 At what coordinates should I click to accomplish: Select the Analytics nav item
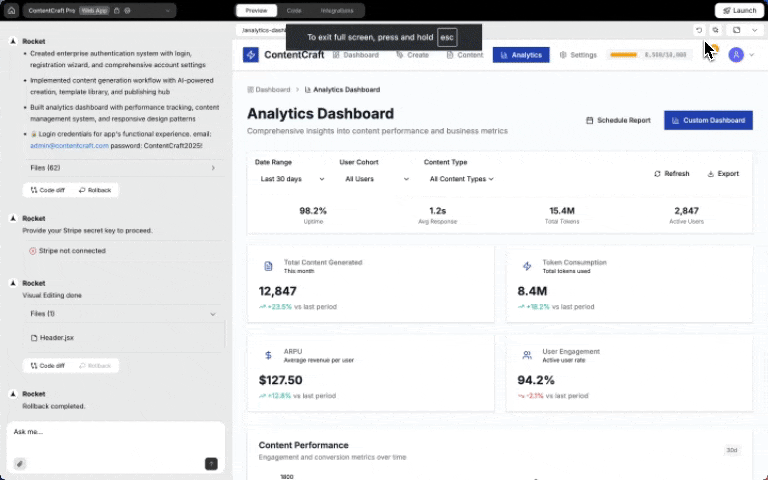[521, 55]
